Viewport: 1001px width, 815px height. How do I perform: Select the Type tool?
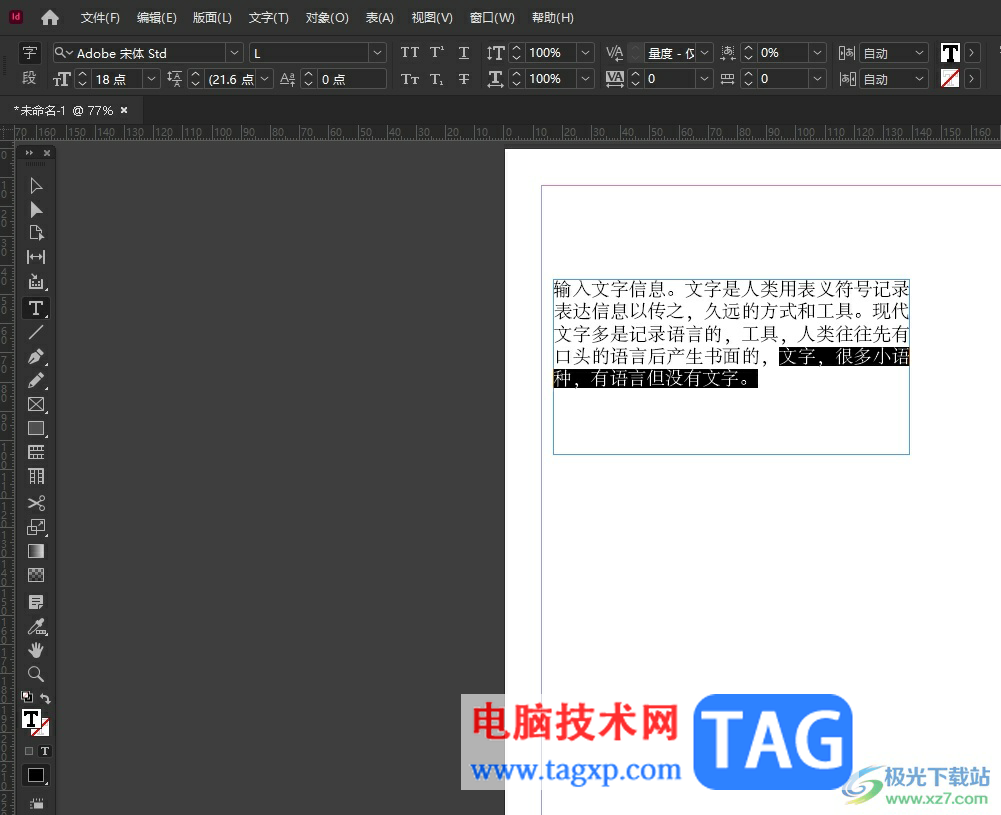pyautogui.click(x=36, y=308)
